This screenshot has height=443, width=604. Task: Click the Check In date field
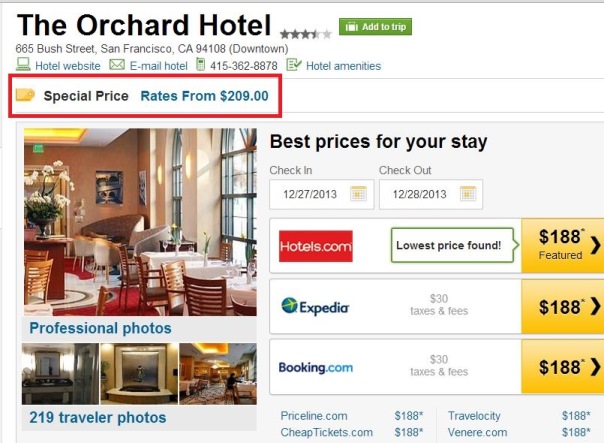click(x=322, y=194)
